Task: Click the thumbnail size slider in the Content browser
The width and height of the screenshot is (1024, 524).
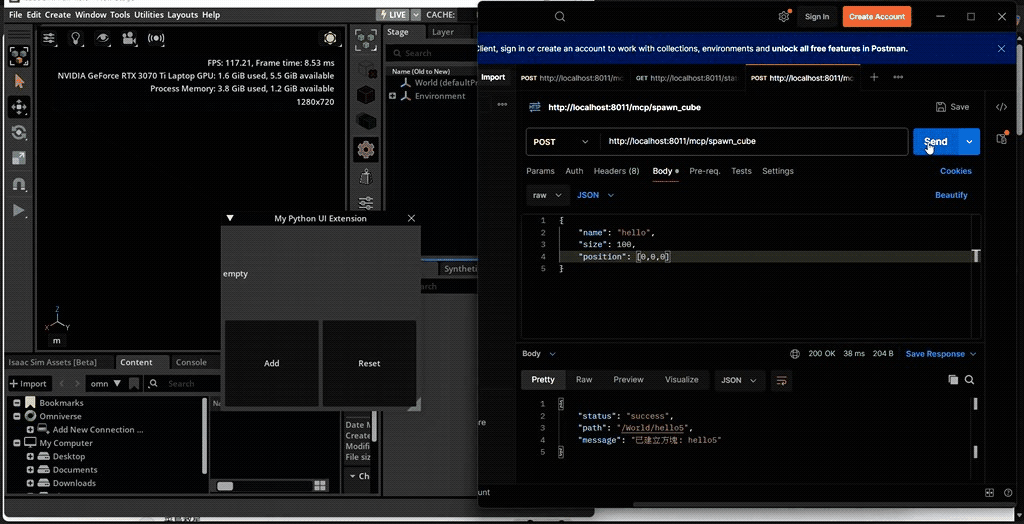Action: [x=225, y=486]
